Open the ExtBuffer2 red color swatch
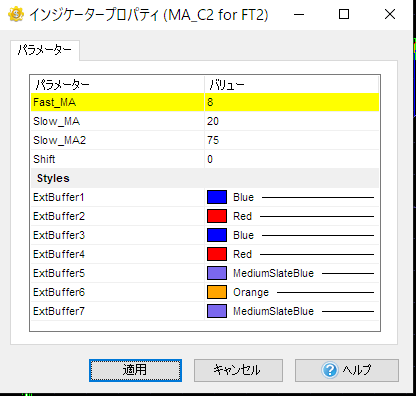The height and width of the screenshot is (396, 416). (217, 216)
